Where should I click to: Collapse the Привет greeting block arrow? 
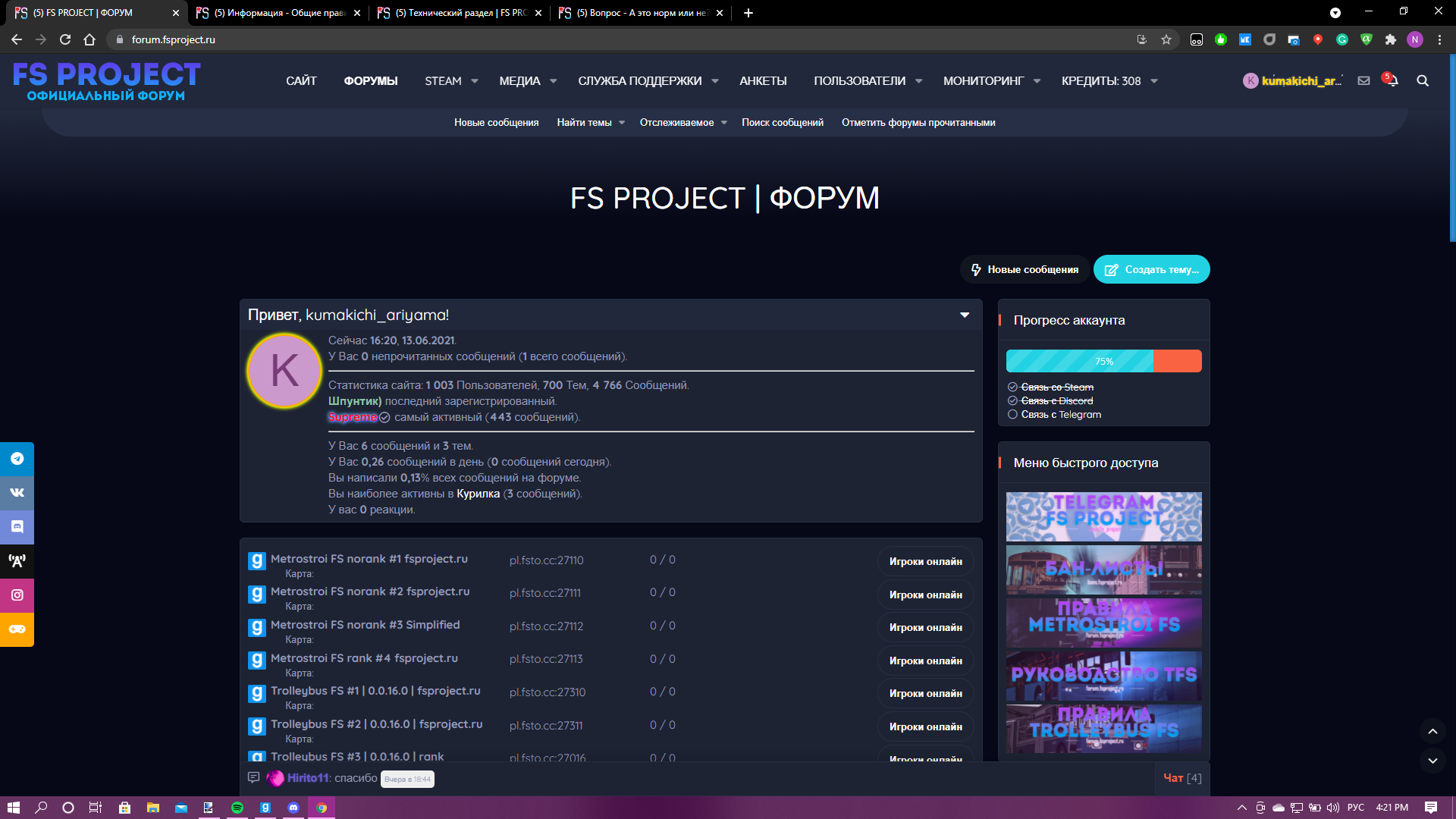(965, 315)
